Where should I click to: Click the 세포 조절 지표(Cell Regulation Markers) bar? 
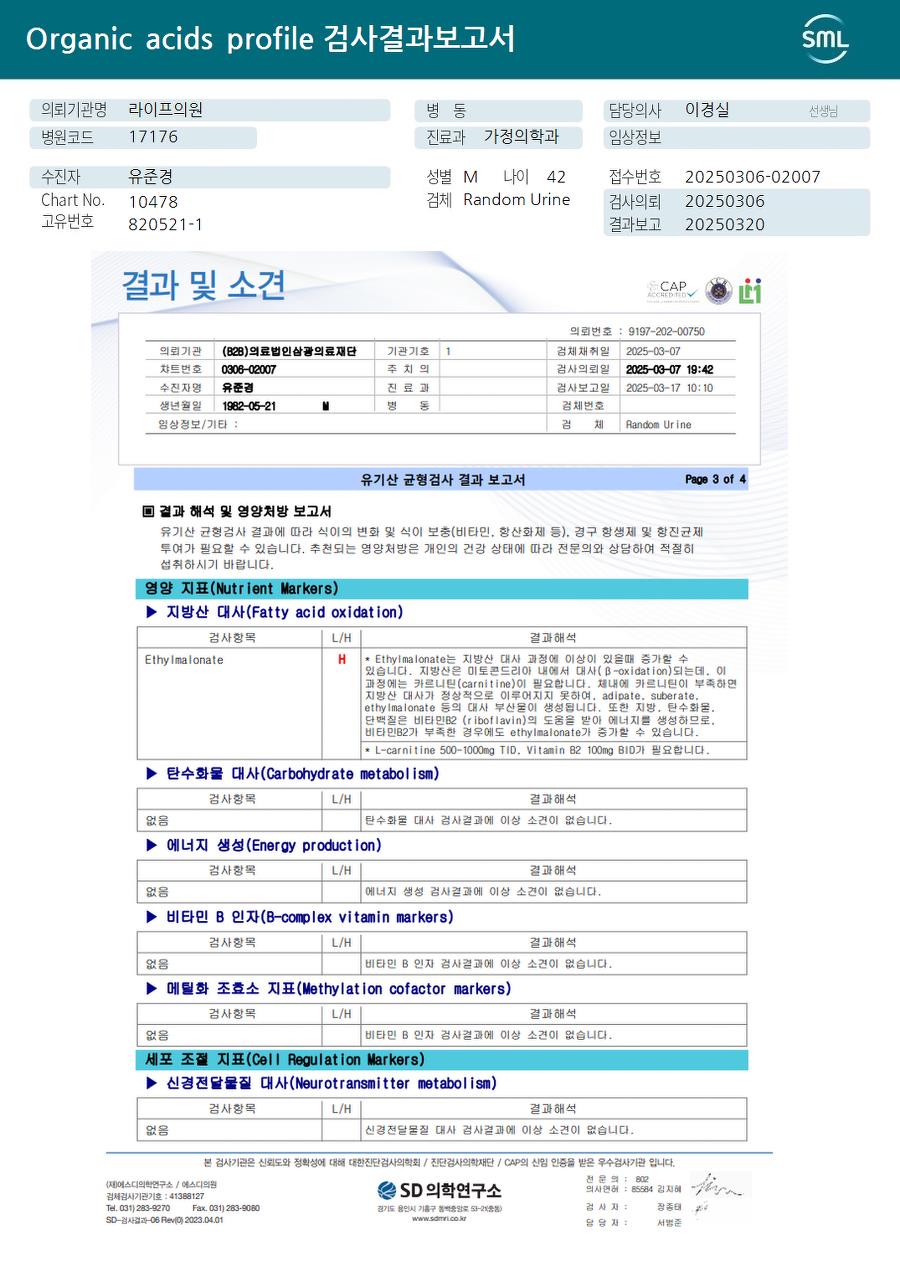[x=441, y=1060]
